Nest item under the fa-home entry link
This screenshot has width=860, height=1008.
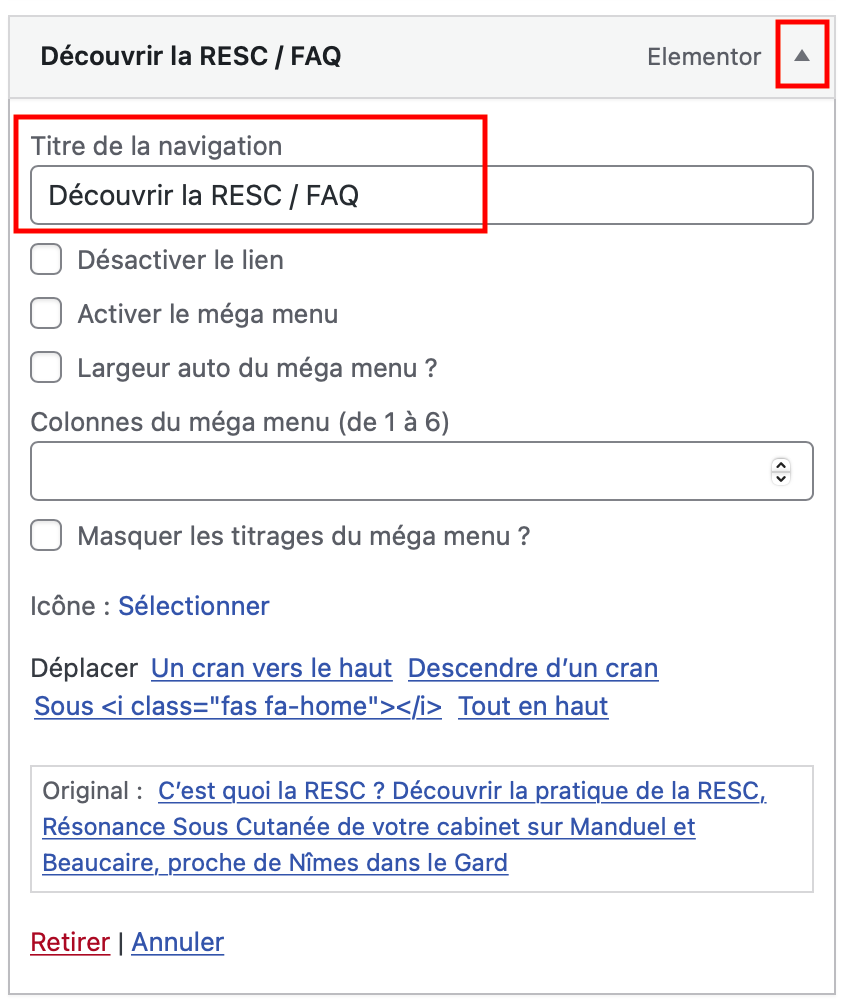tap(238, 706)
